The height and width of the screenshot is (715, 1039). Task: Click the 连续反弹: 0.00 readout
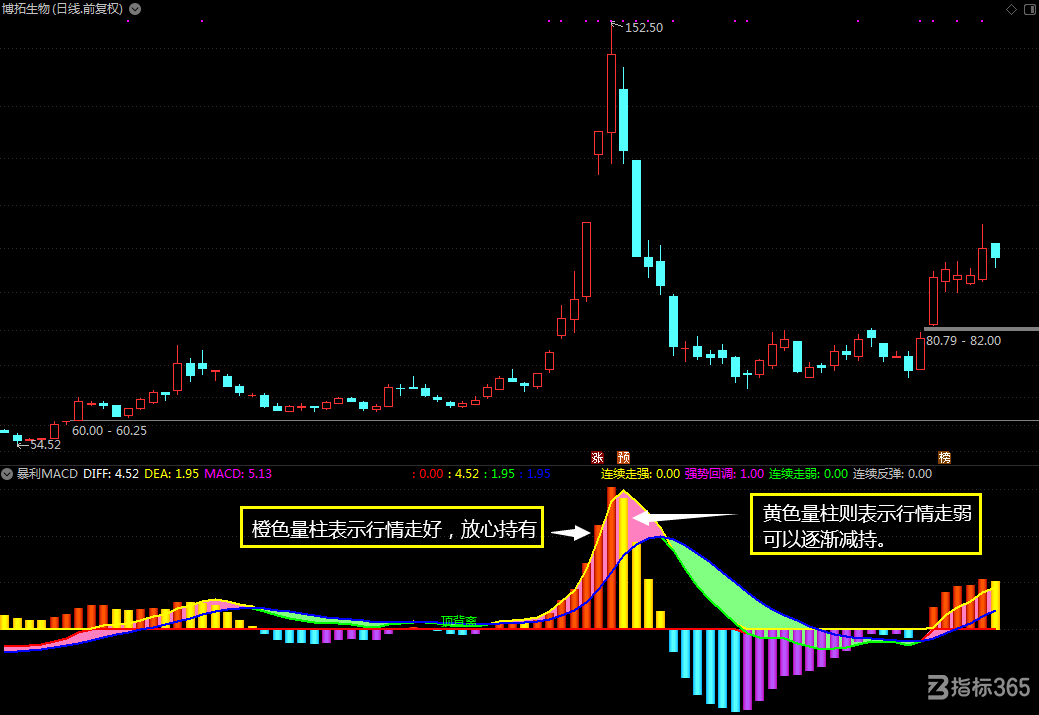click(x=892, y=474)
